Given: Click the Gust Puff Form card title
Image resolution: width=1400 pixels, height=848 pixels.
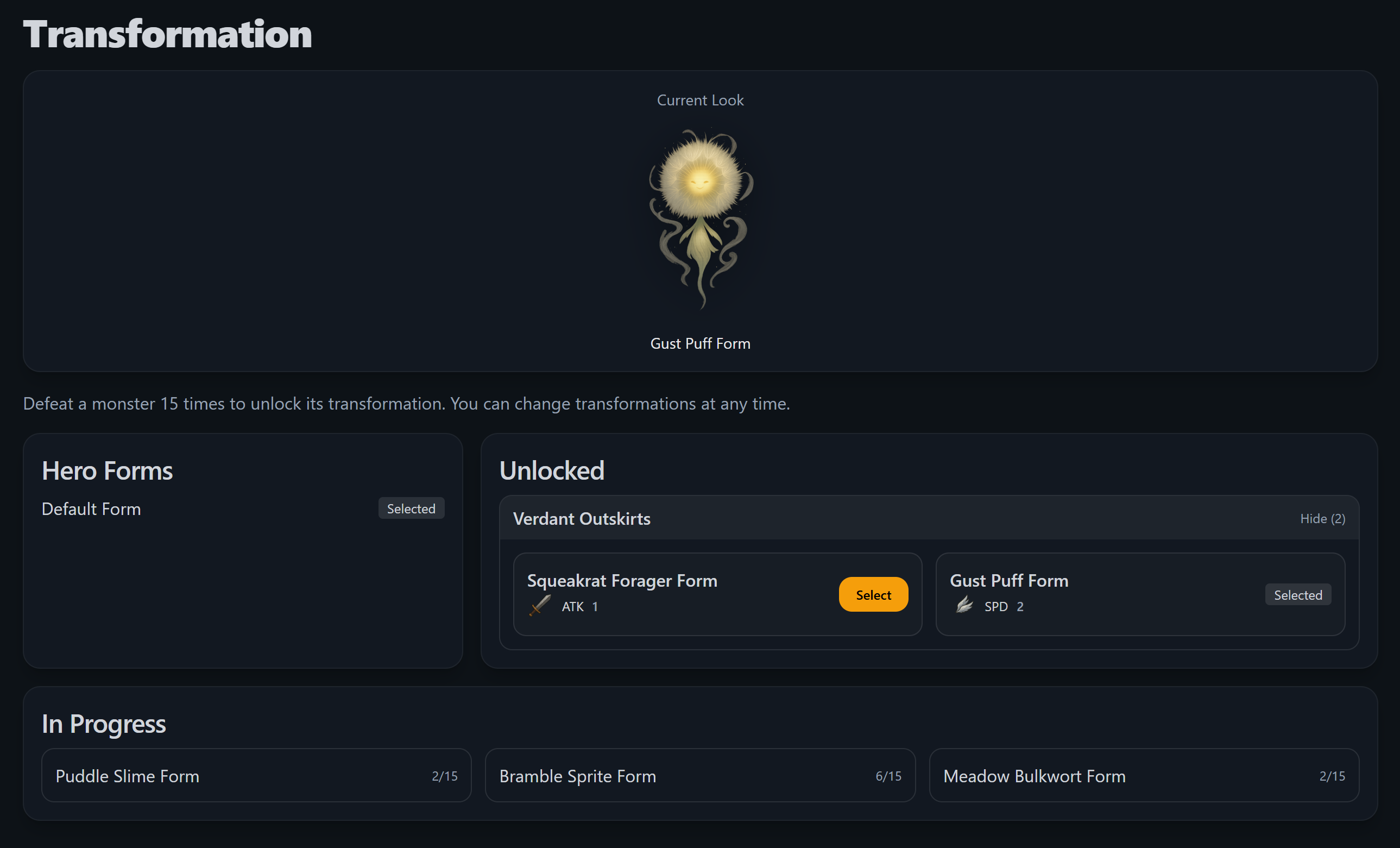Looking at the screenshot, I should [x=1009, y=580].
